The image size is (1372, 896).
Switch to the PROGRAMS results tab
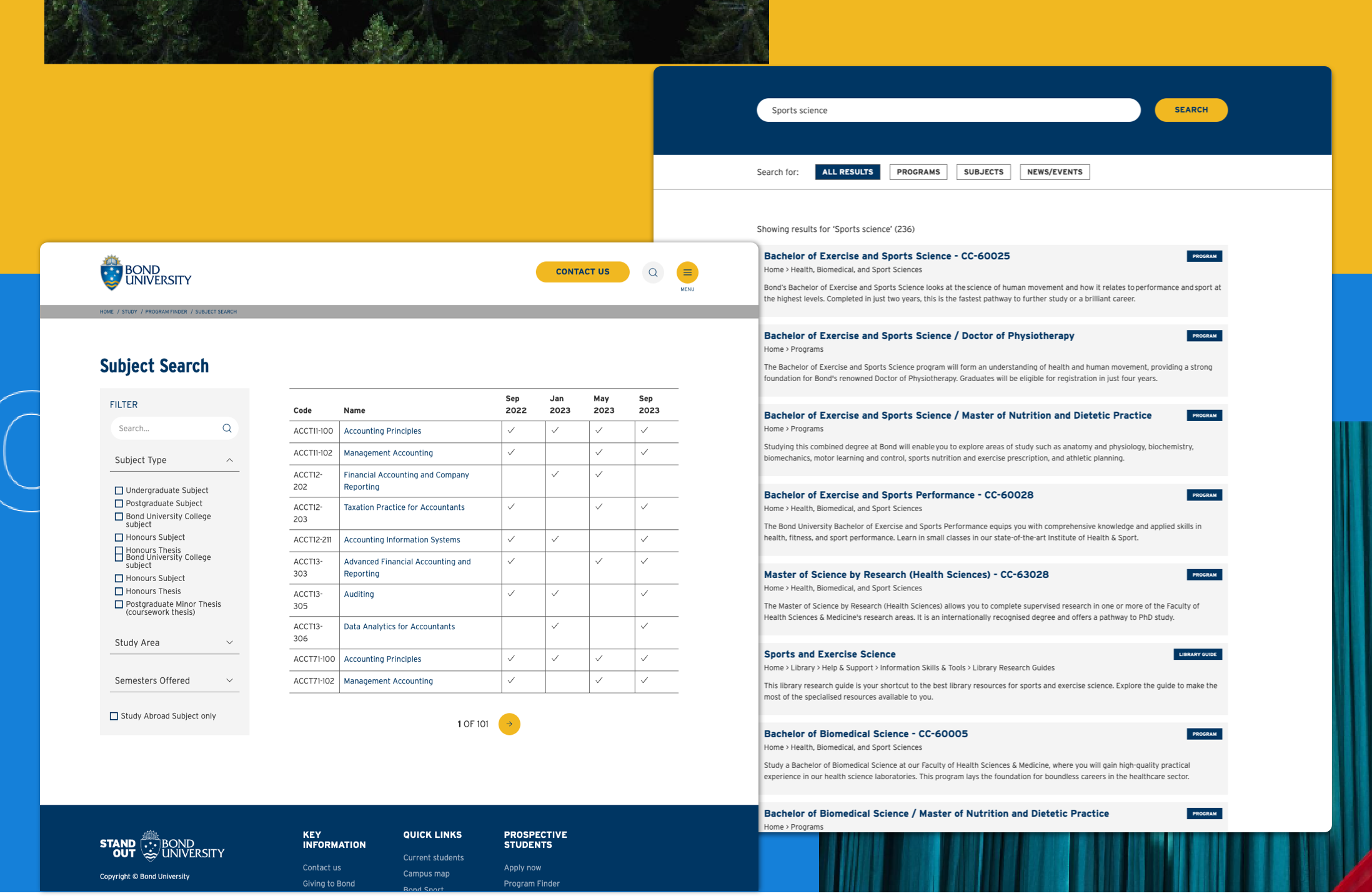pos(918,172)
